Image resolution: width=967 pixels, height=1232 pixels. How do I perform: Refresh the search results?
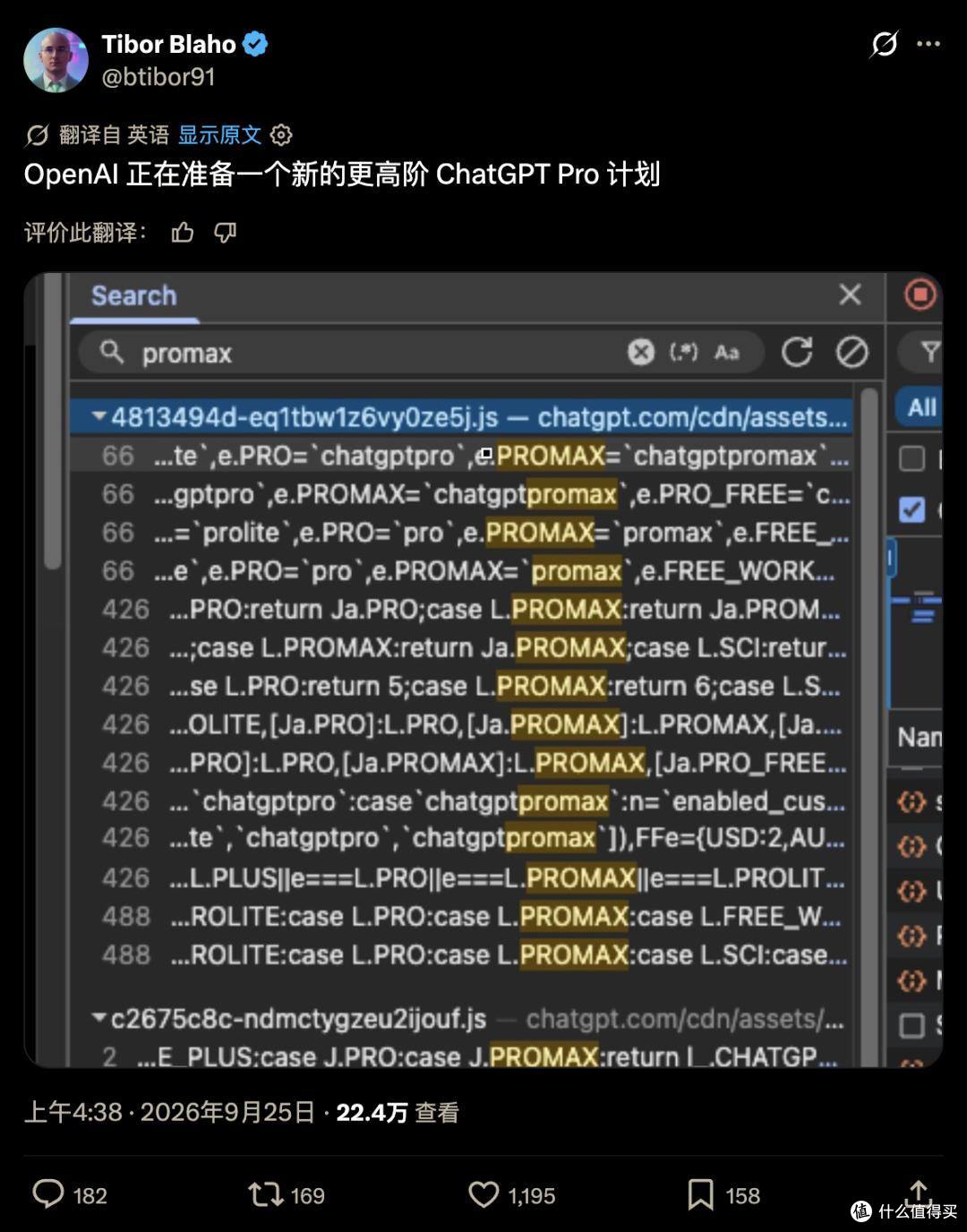pyautogui.click(x=797, y=352)
